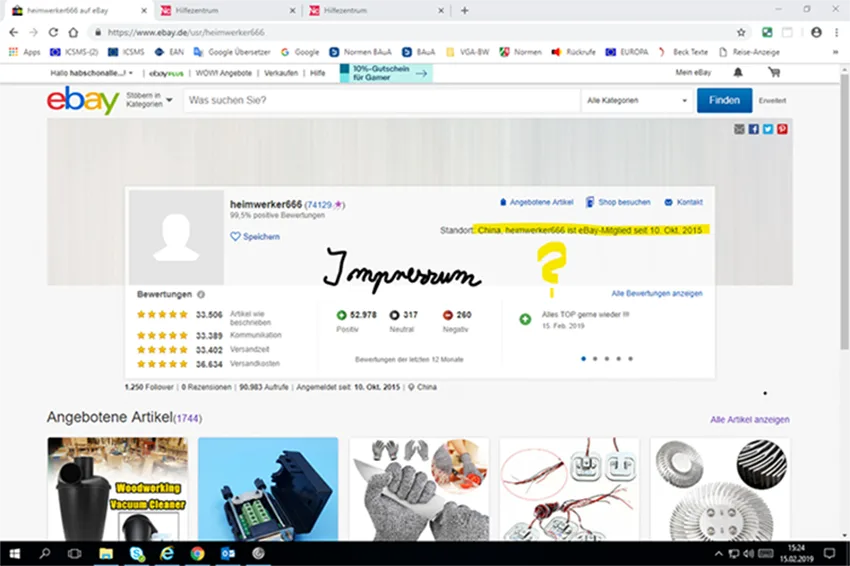The width and height of the screenshot is (850, 566).
Task: Open the browser home page icon
Action: coord(73,33)
